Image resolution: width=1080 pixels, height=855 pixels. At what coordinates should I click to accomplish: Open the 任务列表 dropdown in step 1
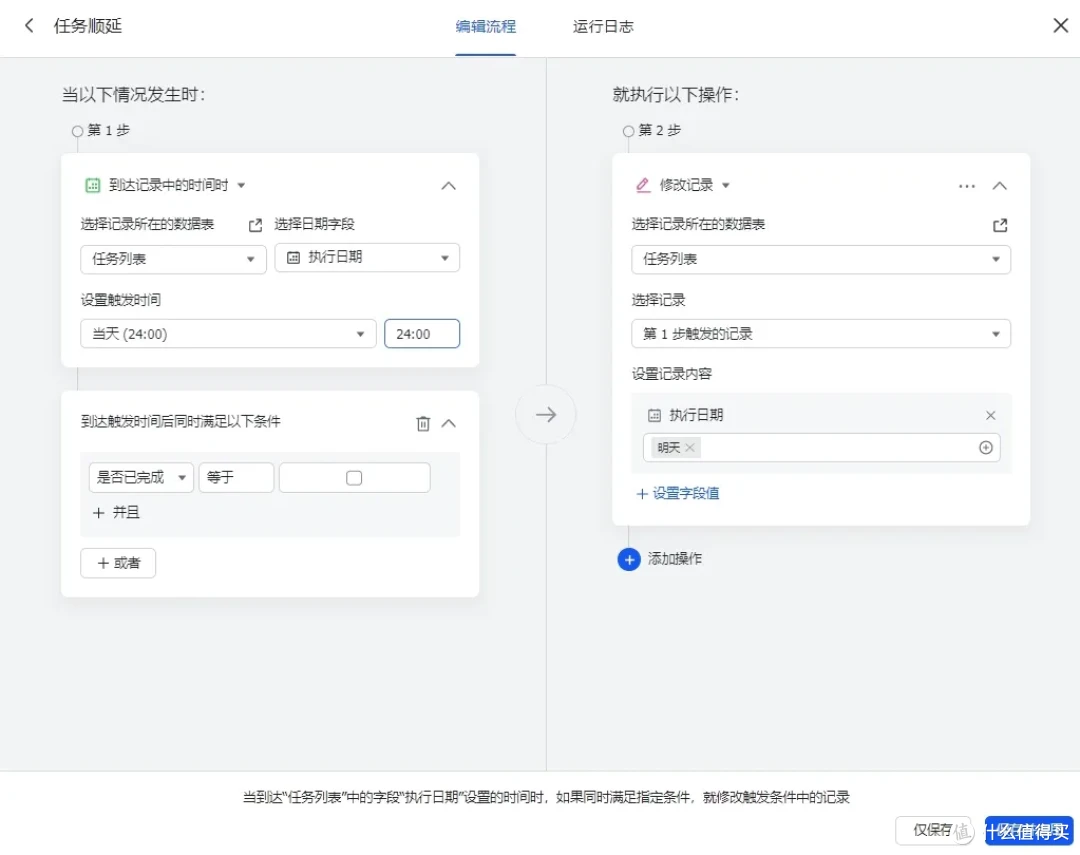(173, 259)
